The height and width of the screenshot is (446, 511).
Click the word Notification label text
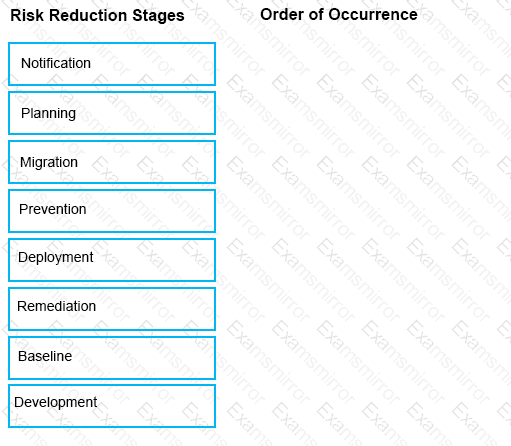[x=56, y=63]
